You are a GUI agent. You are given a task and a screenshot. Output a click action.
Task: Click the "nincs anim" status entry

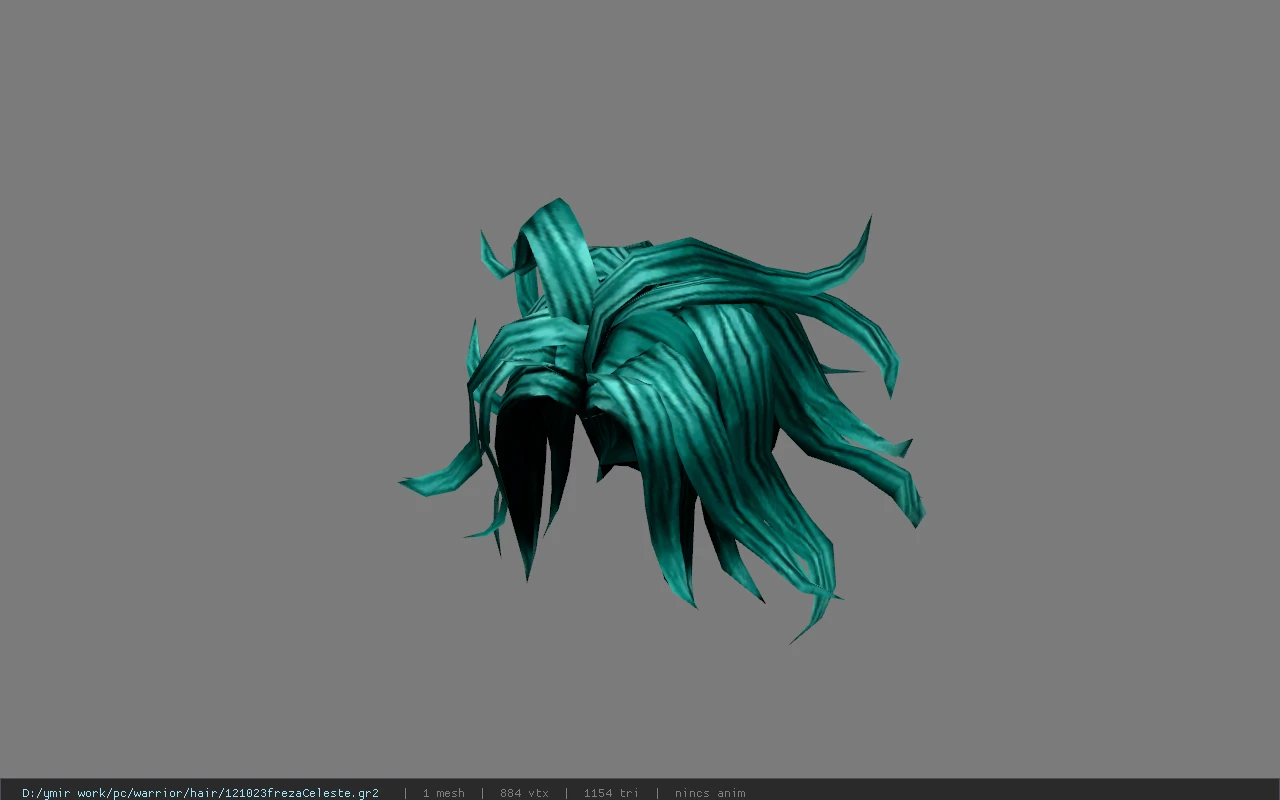pyautogui.click(x=710, y=793)
